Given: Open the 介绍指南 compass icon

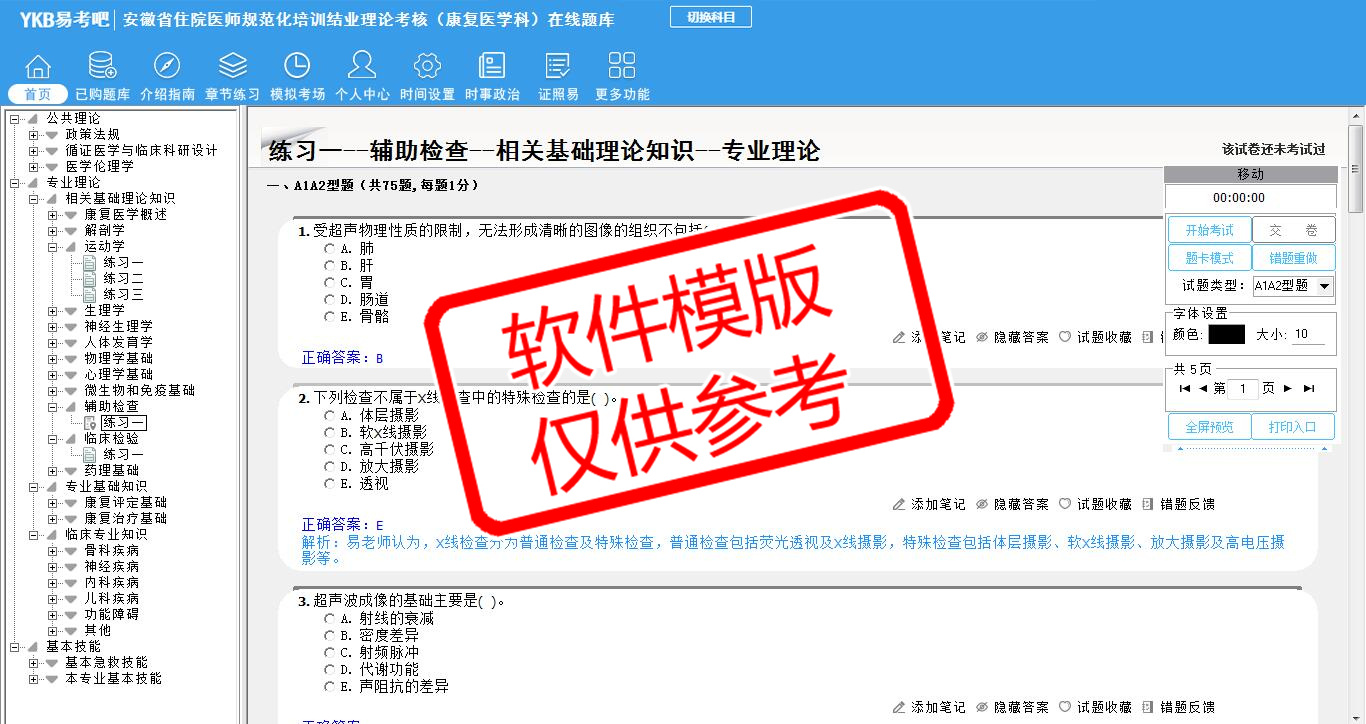Looking at the screenshot, I should coord(167,67).
